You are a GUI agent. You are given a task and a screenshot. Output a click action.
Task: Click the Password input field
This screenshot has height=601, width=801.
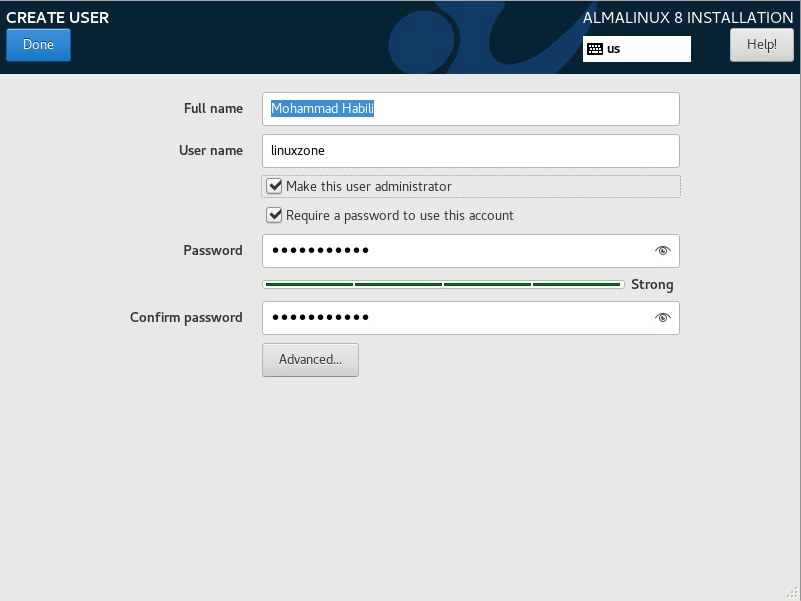point(470,251)
